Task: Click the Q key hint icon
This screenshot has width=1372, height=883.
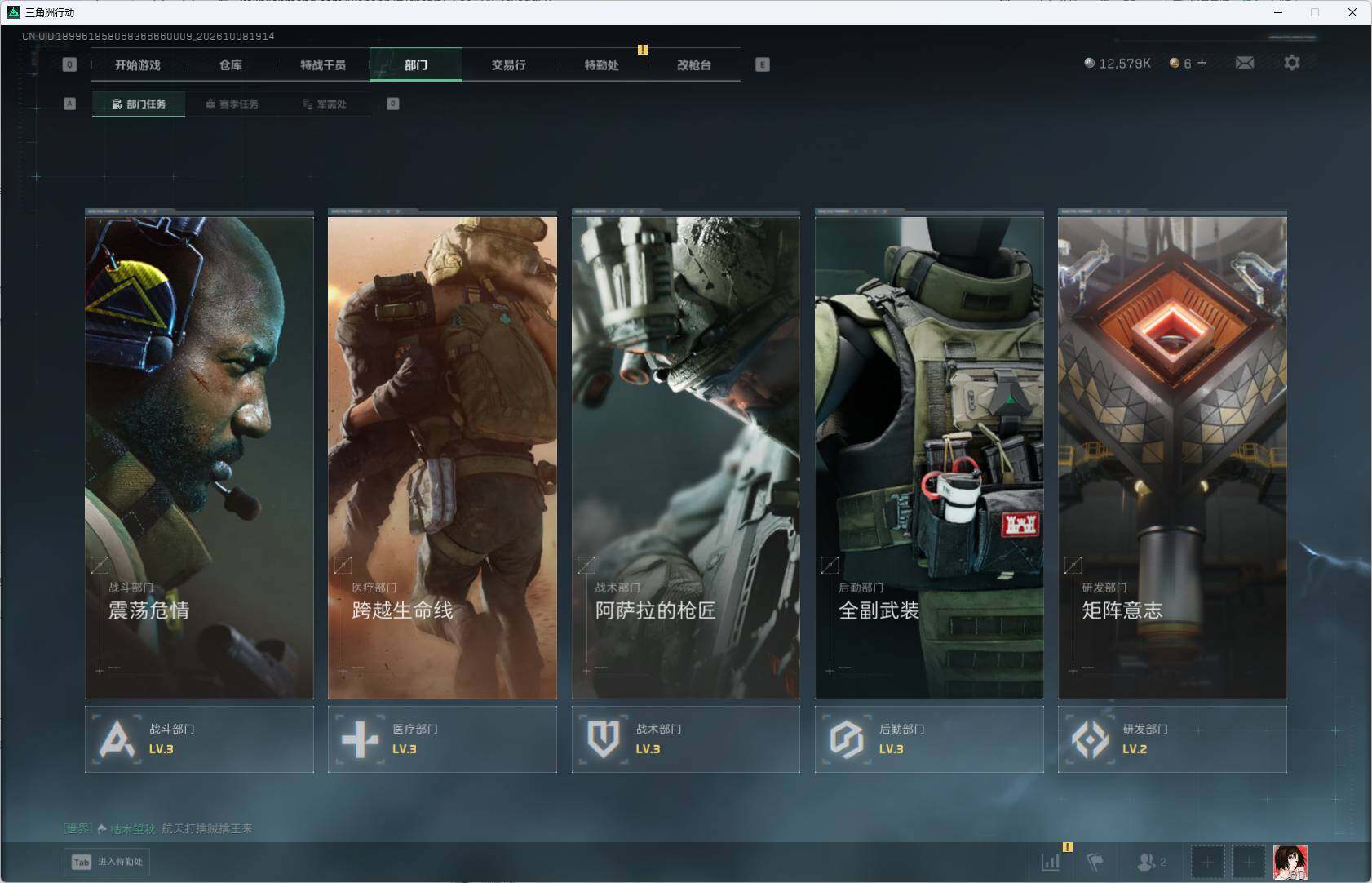Action: pyautogui.click(x=69, y=64)
